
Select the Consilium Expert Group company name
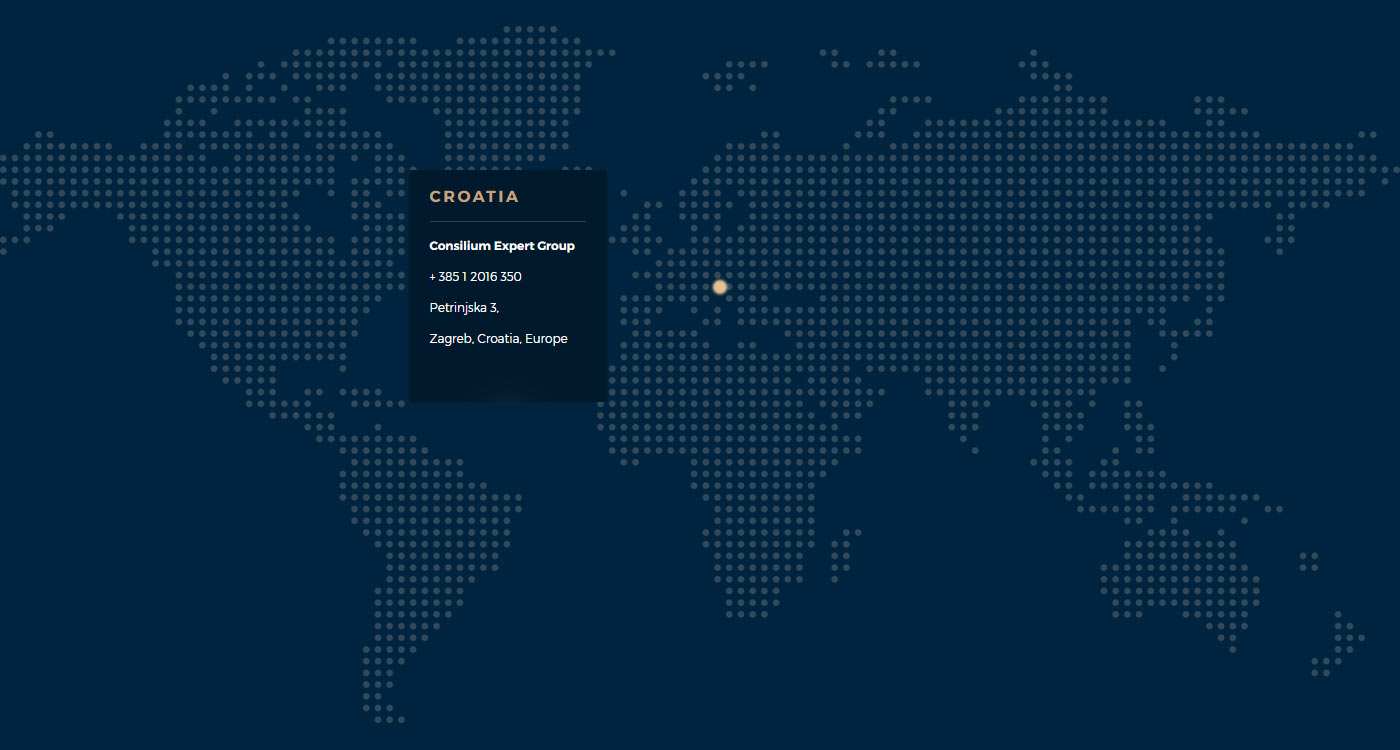(502, 246)
